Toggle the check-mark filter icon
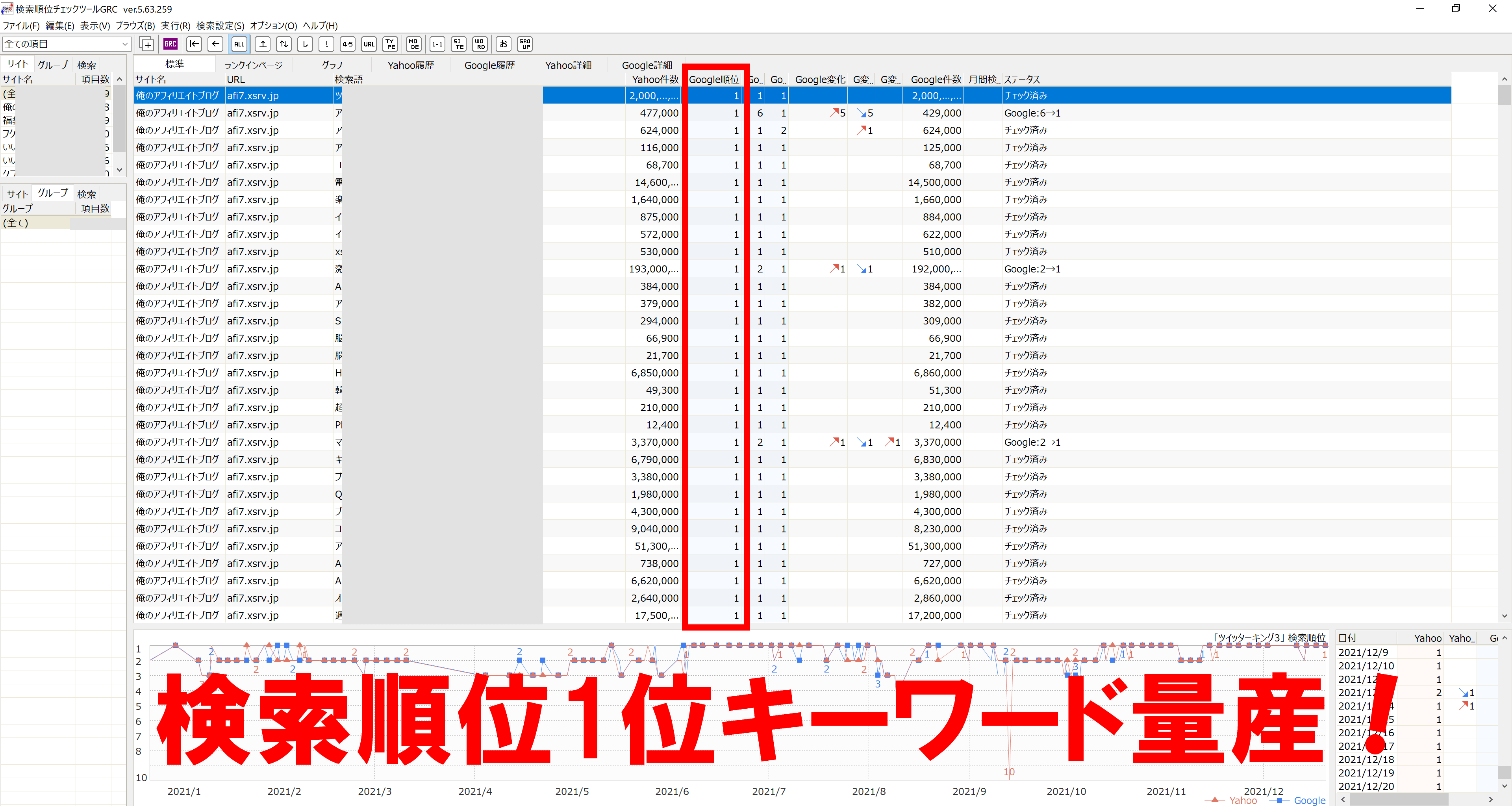The width and height of the screenshot is (1512, 806). tap(305, 44)
